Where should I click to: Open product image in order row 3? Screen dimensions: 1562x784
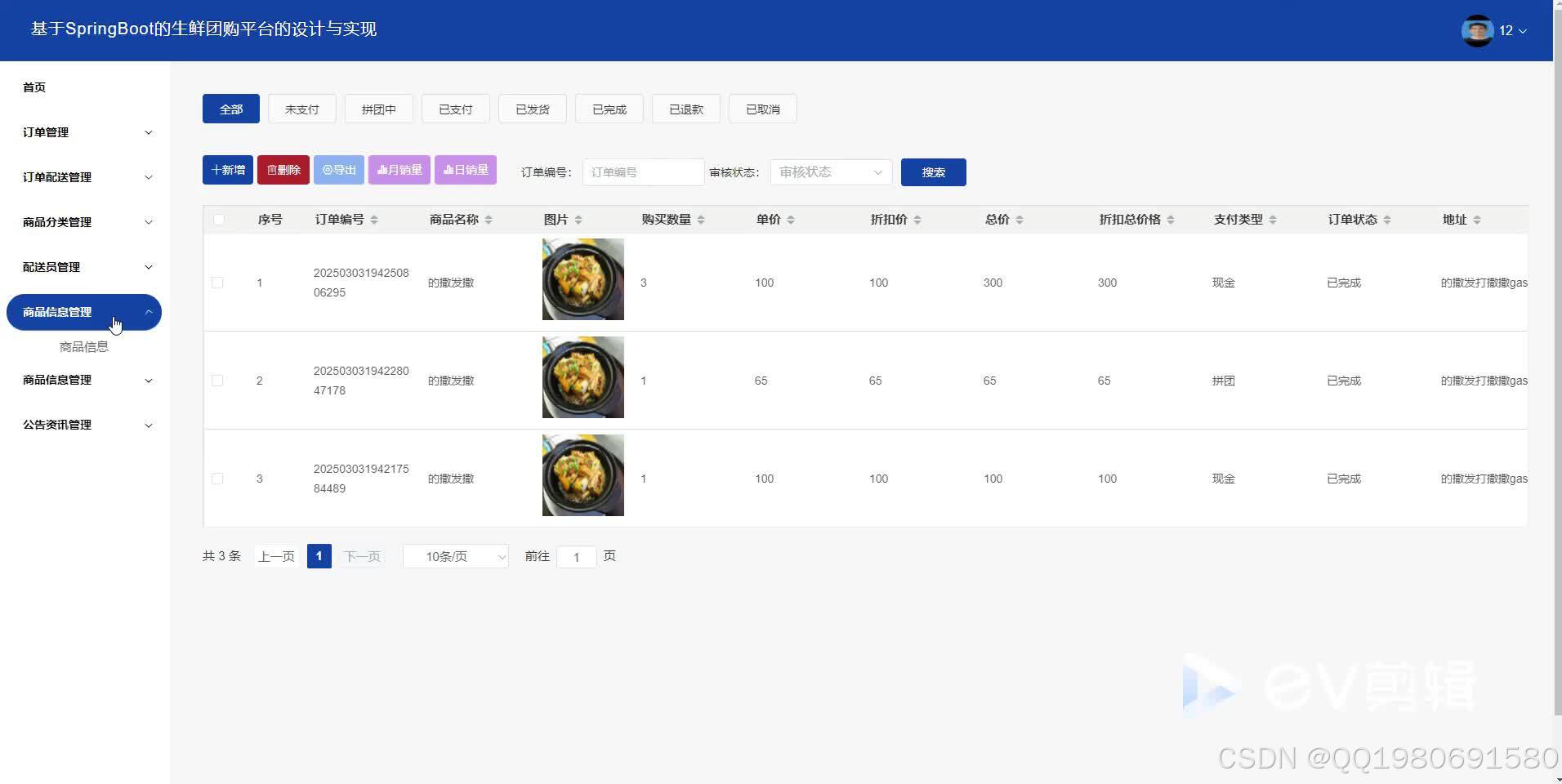[x=583, y=475]
